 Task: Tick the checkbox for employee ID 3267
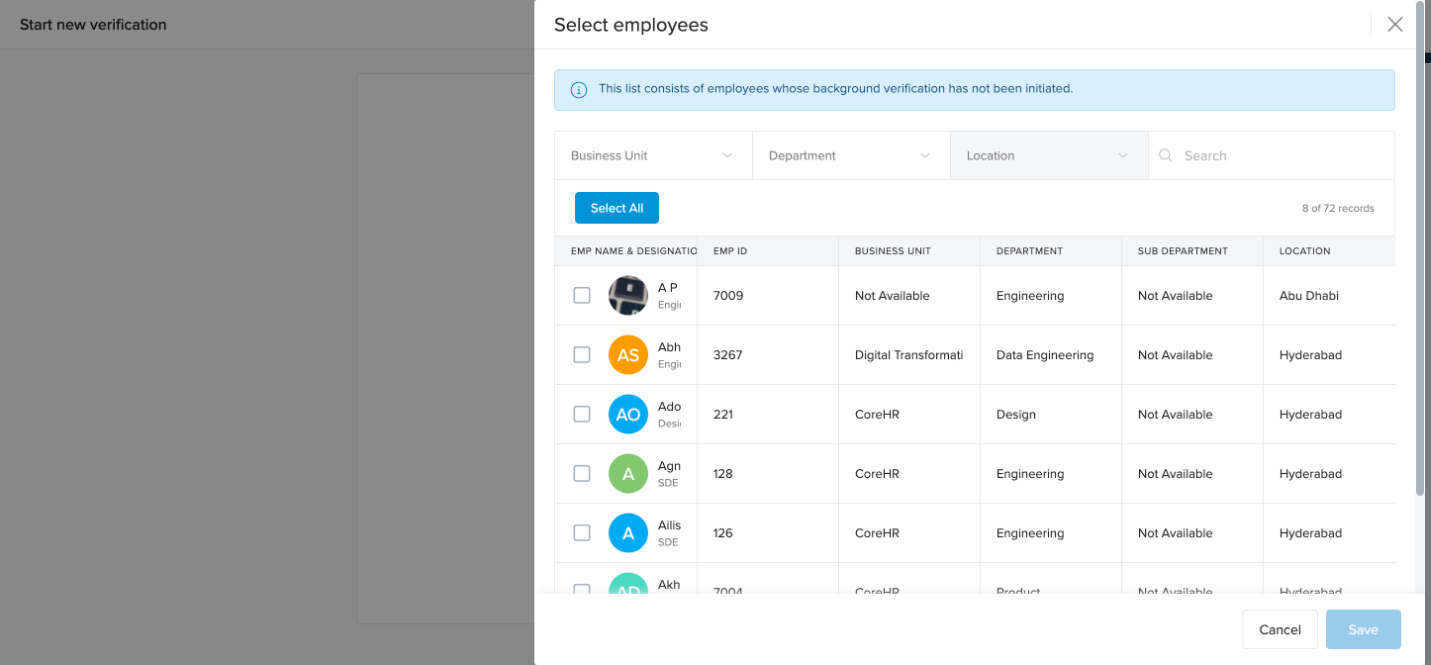coord(582,355)
